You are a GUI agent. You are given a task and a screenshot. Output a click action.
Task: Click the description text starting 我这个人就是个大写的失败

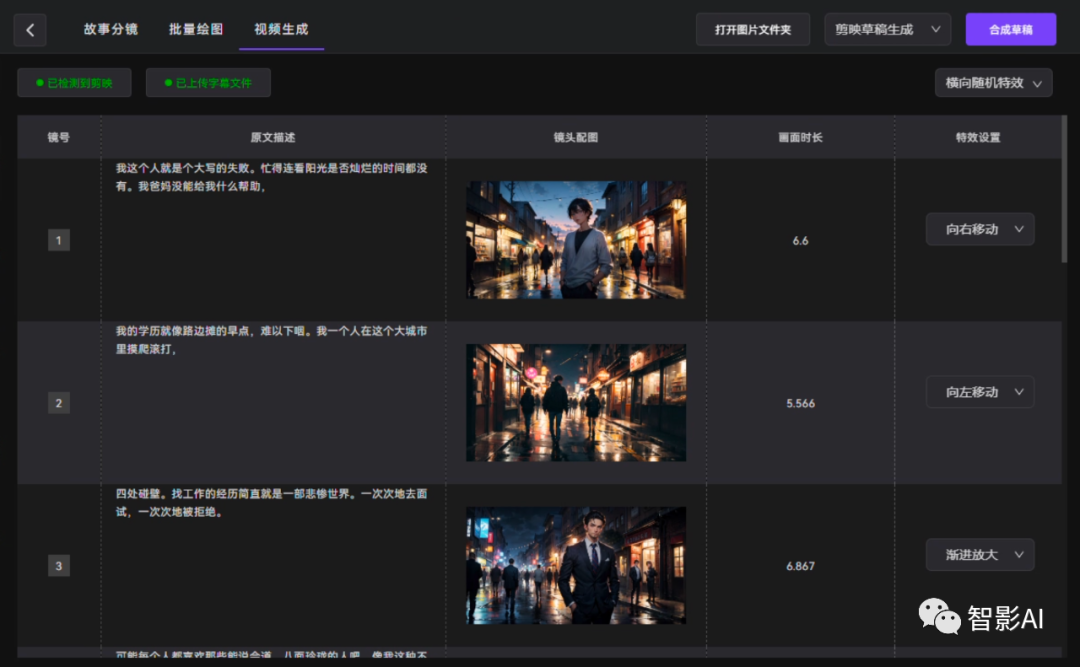coord(271,177)
